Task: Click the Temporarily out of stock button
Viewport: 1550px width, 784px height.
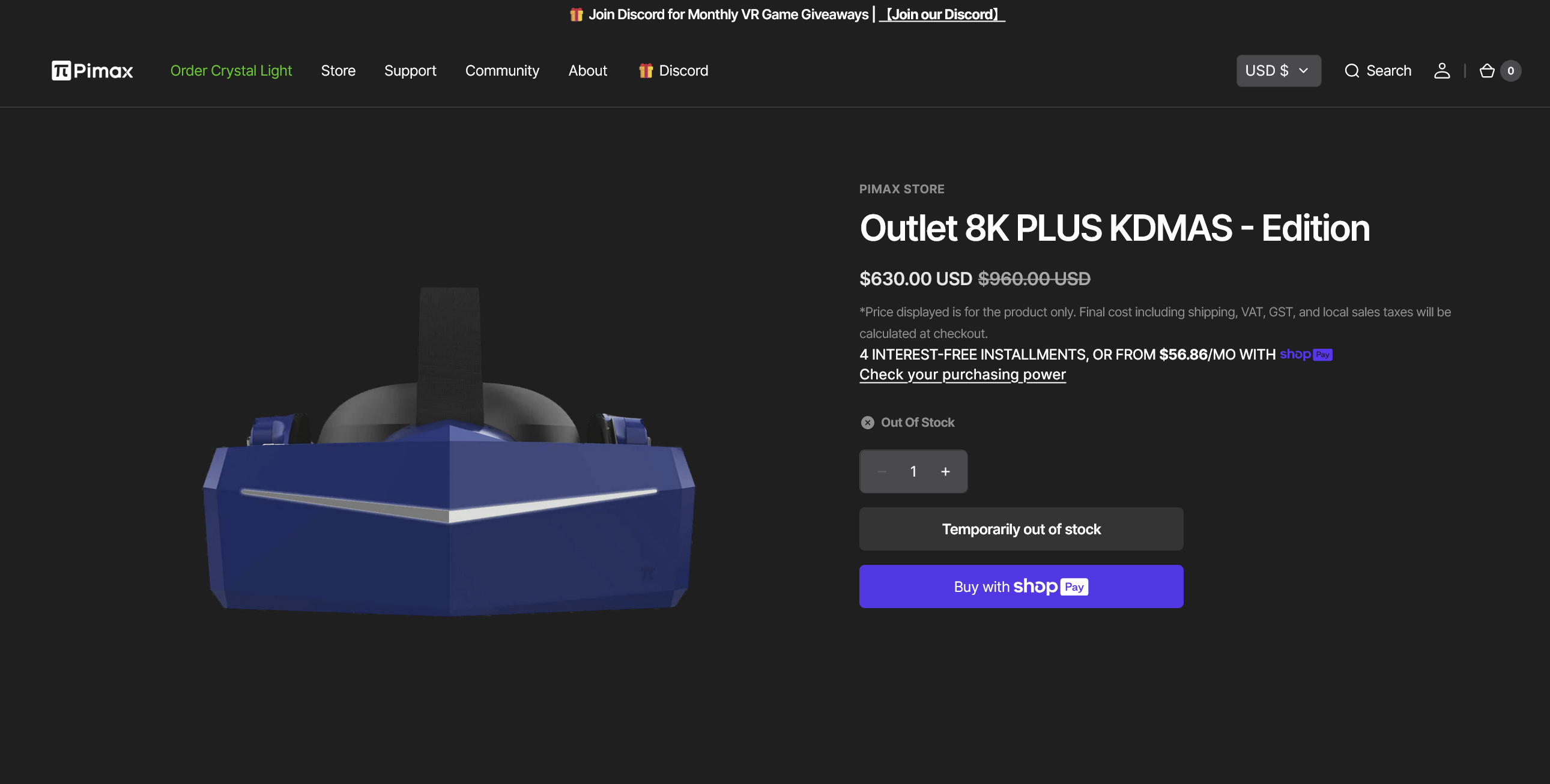Action: (x=1020, y=529)
